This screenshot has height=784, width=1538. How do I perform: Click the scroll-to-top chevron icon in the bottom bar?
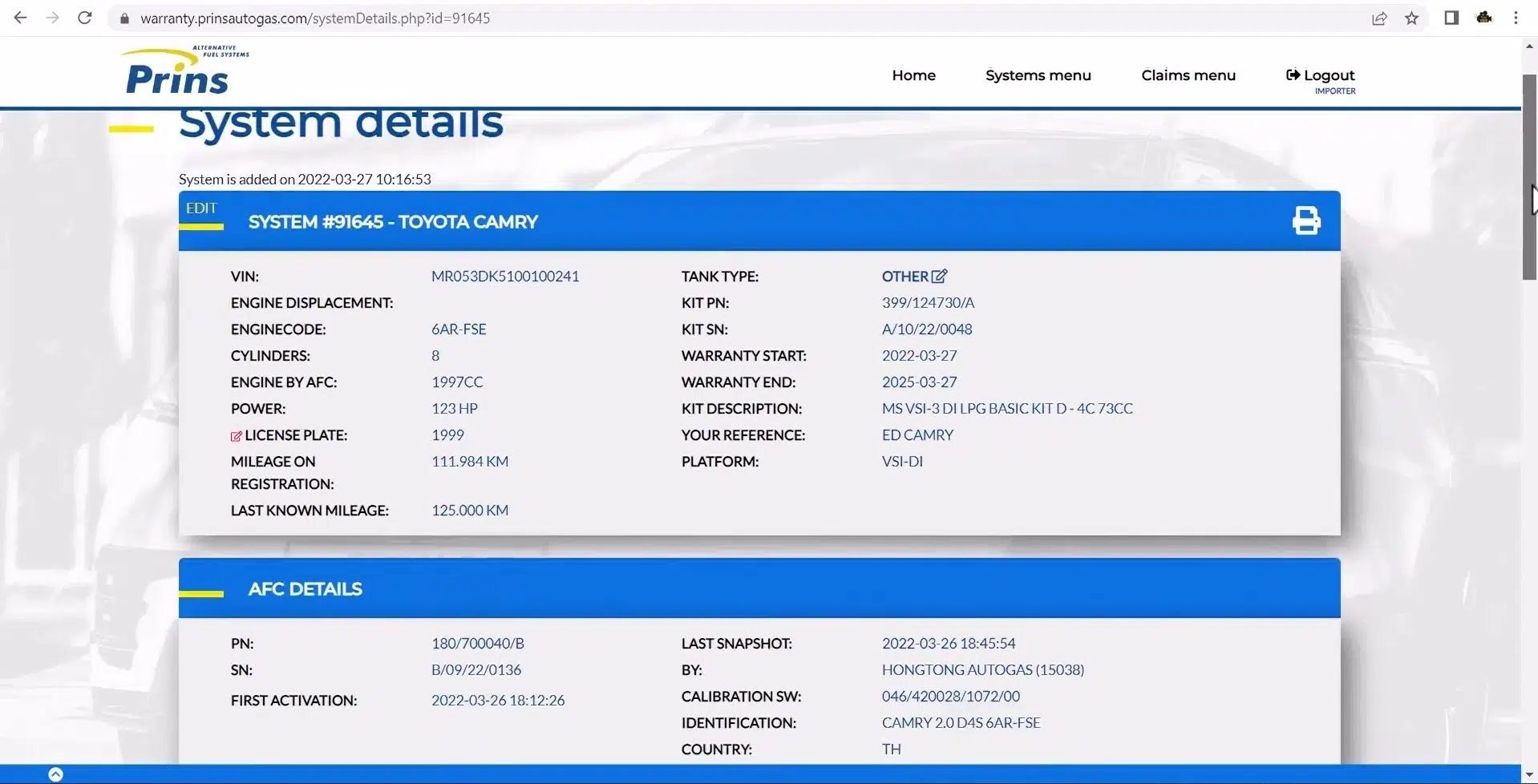click(55, 774)
